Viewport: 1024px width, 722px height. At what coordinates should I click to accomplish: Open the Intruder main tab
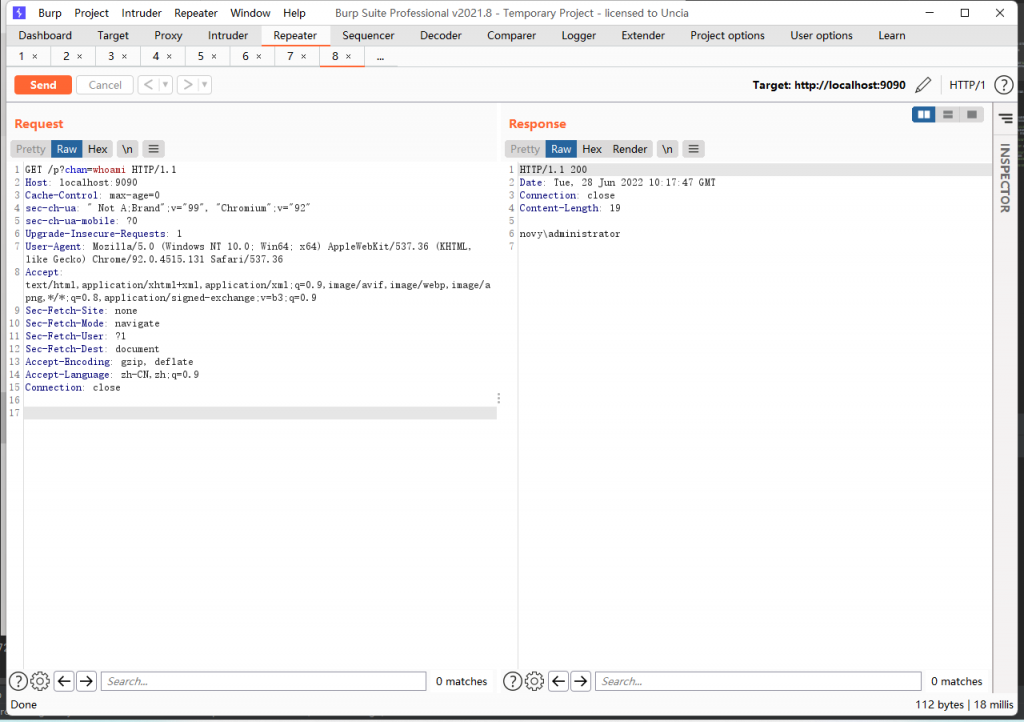tap(228, 35)
